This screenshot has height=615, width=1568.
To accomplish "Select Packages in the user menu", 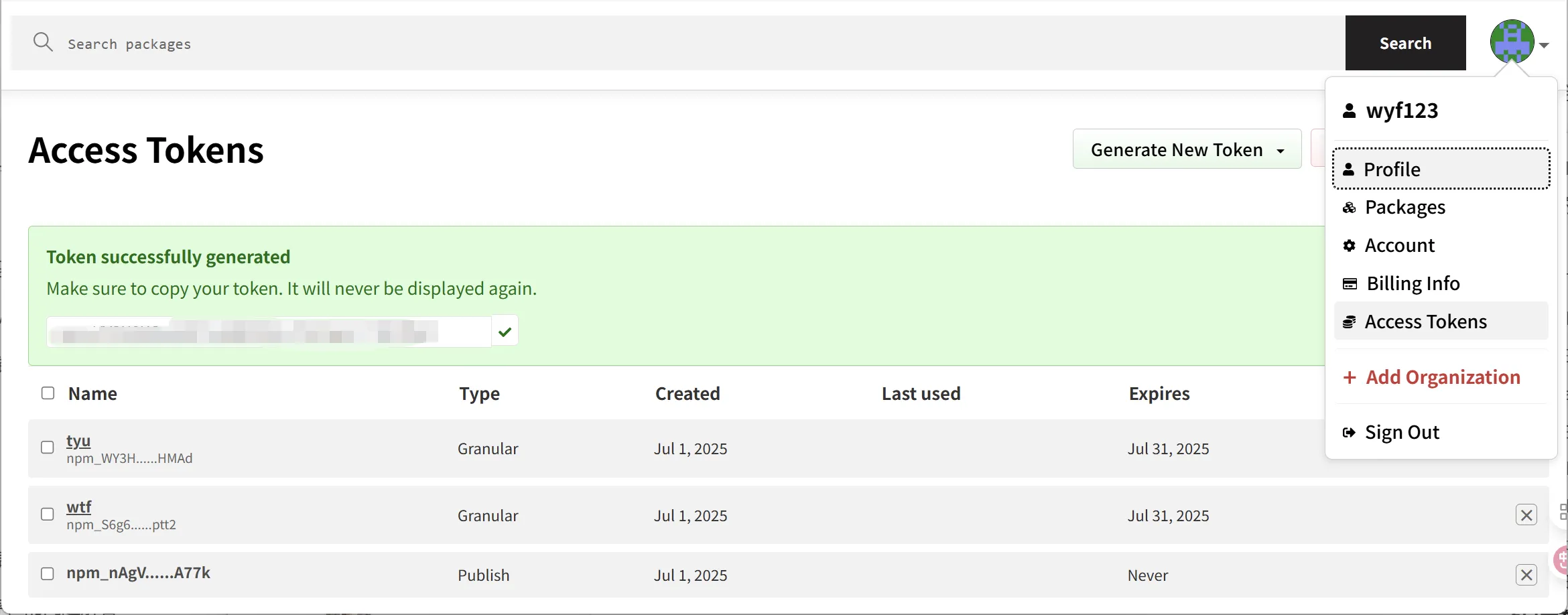I will point(1404,208).
